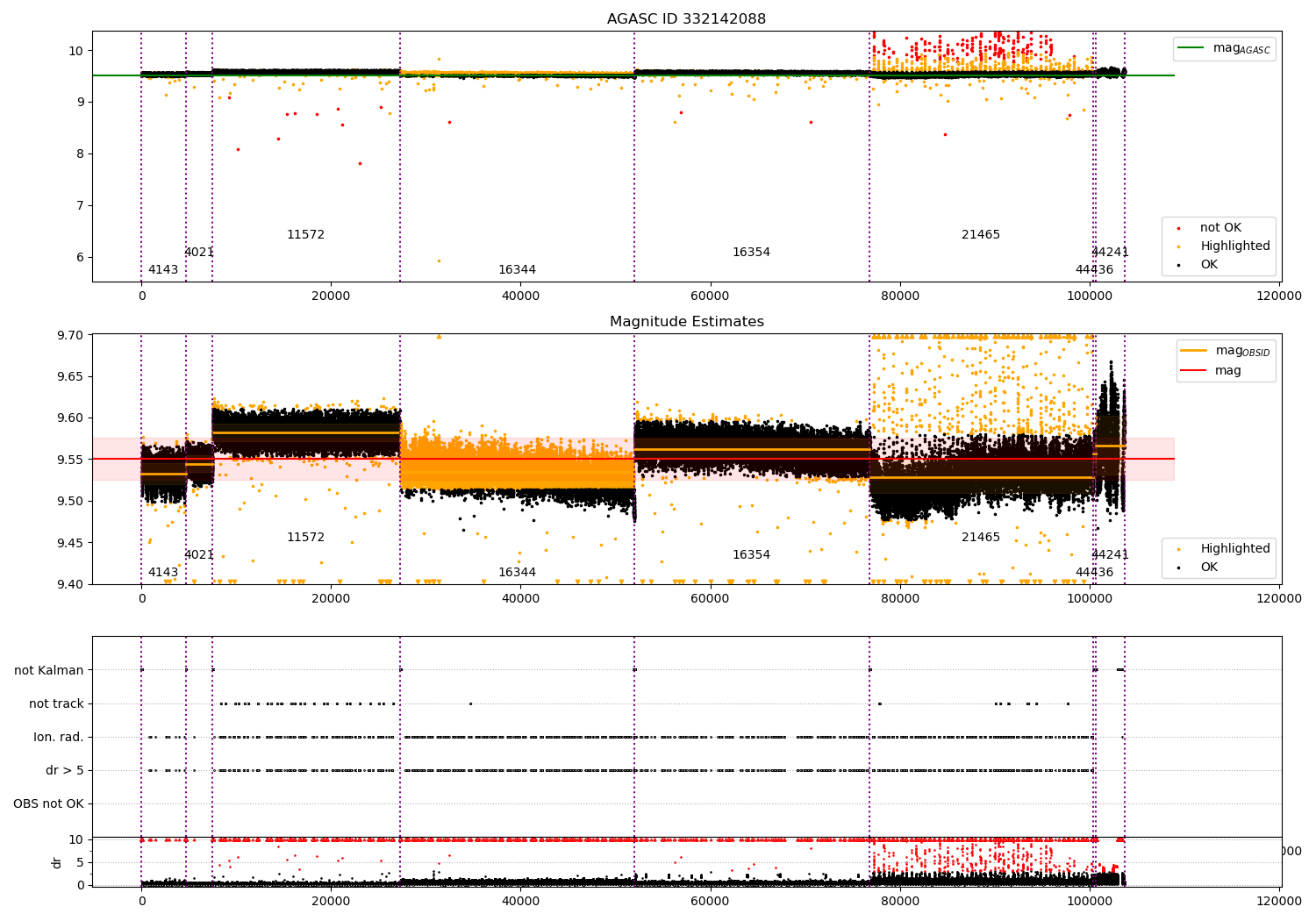This screenshot has height=921, width=1316.
Task: Click obsid label 44436 in top plot
Action: (1094, 270)
